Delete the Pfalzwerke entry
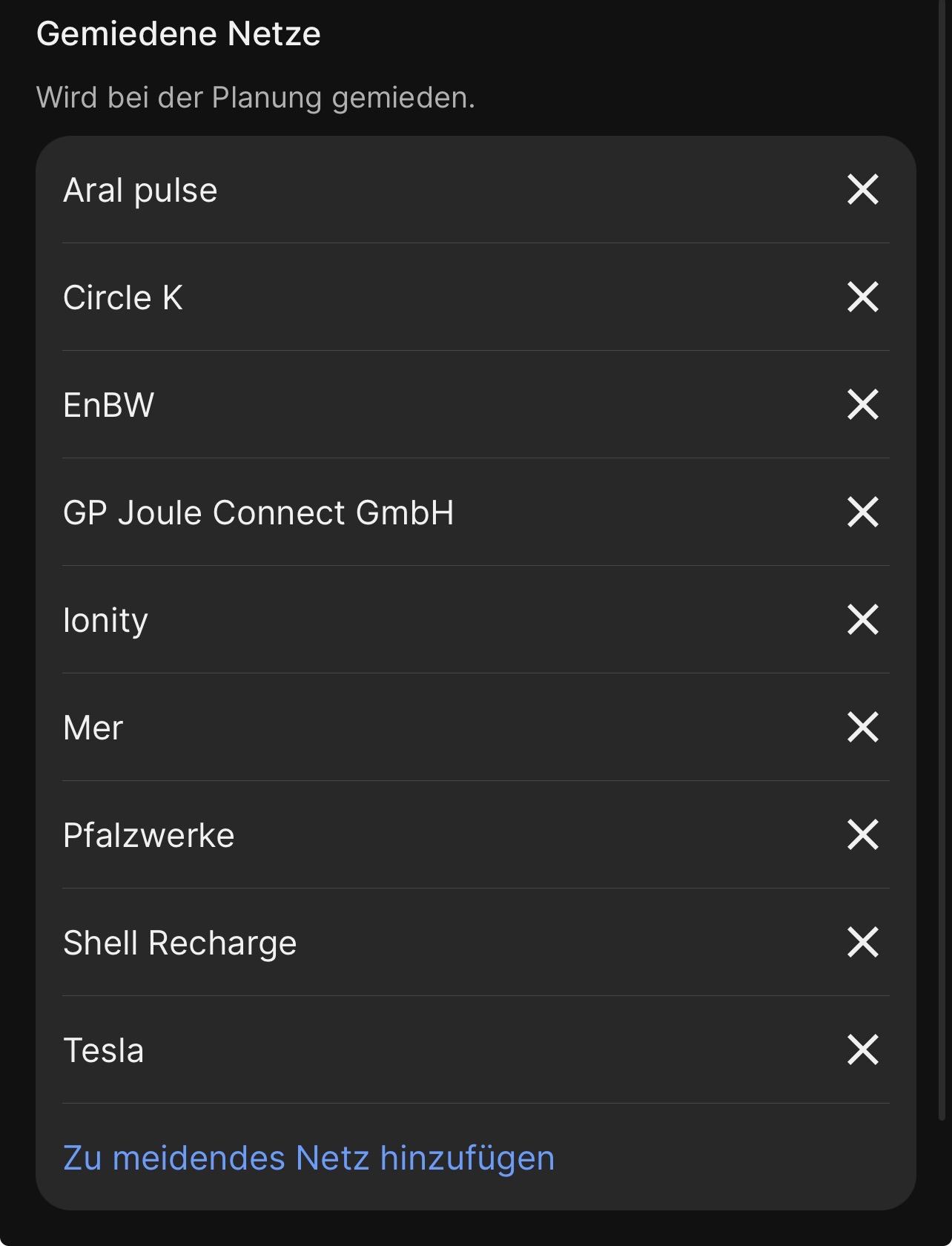 click(x=862, y=835)
